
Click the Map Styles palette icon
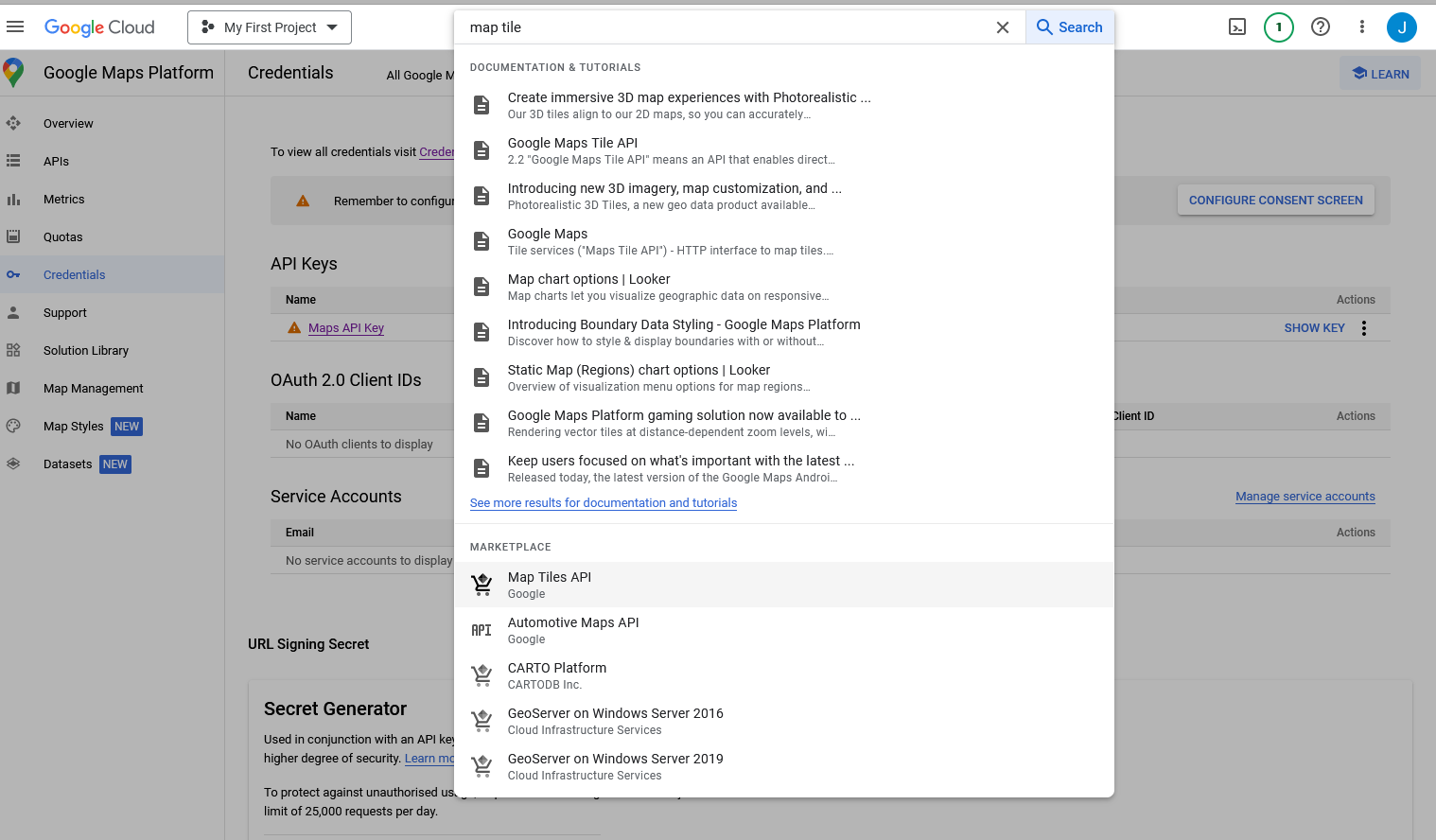click(13, 426)
